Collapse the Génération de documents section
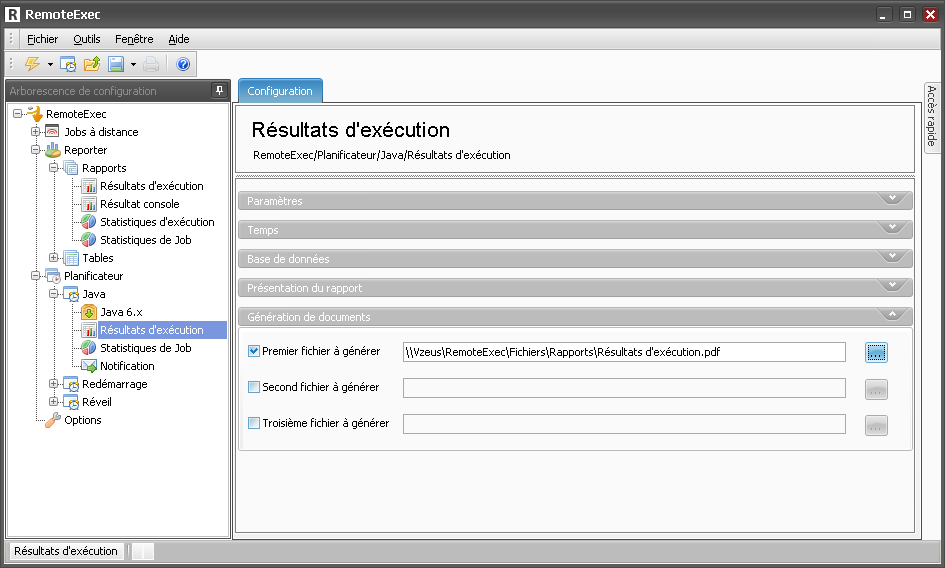Screen dimensions: 945x568 coord(575,317)
